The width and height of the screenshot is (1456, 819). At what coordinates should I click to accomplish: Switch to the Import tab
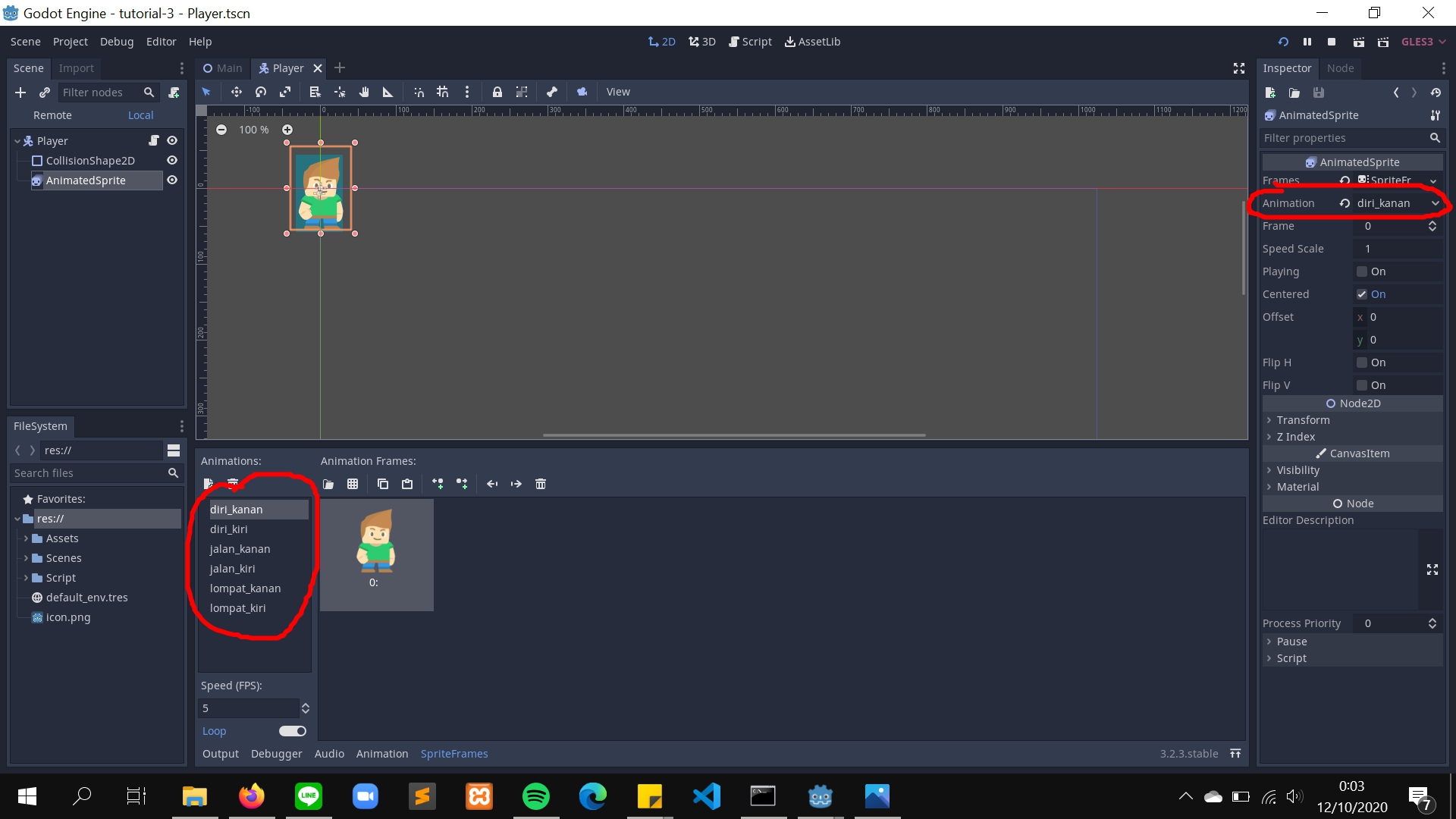pyautogui.click(x=77, y=68)
